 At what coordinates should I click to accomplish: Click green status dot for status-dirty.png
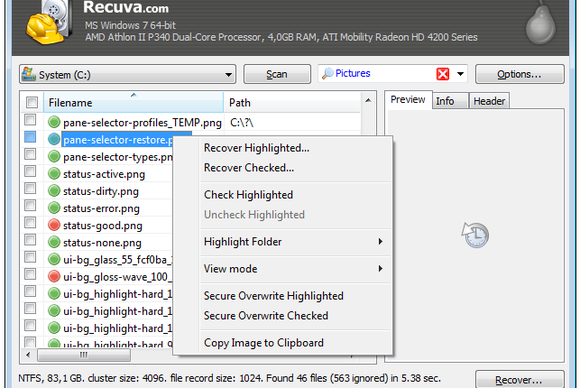(54, 190)
